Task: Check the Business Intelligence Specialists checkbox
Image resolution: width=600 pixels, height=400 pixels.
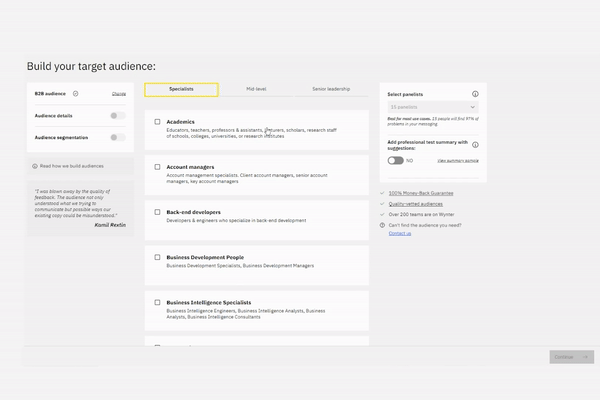Action: click(x=157, y=302)
